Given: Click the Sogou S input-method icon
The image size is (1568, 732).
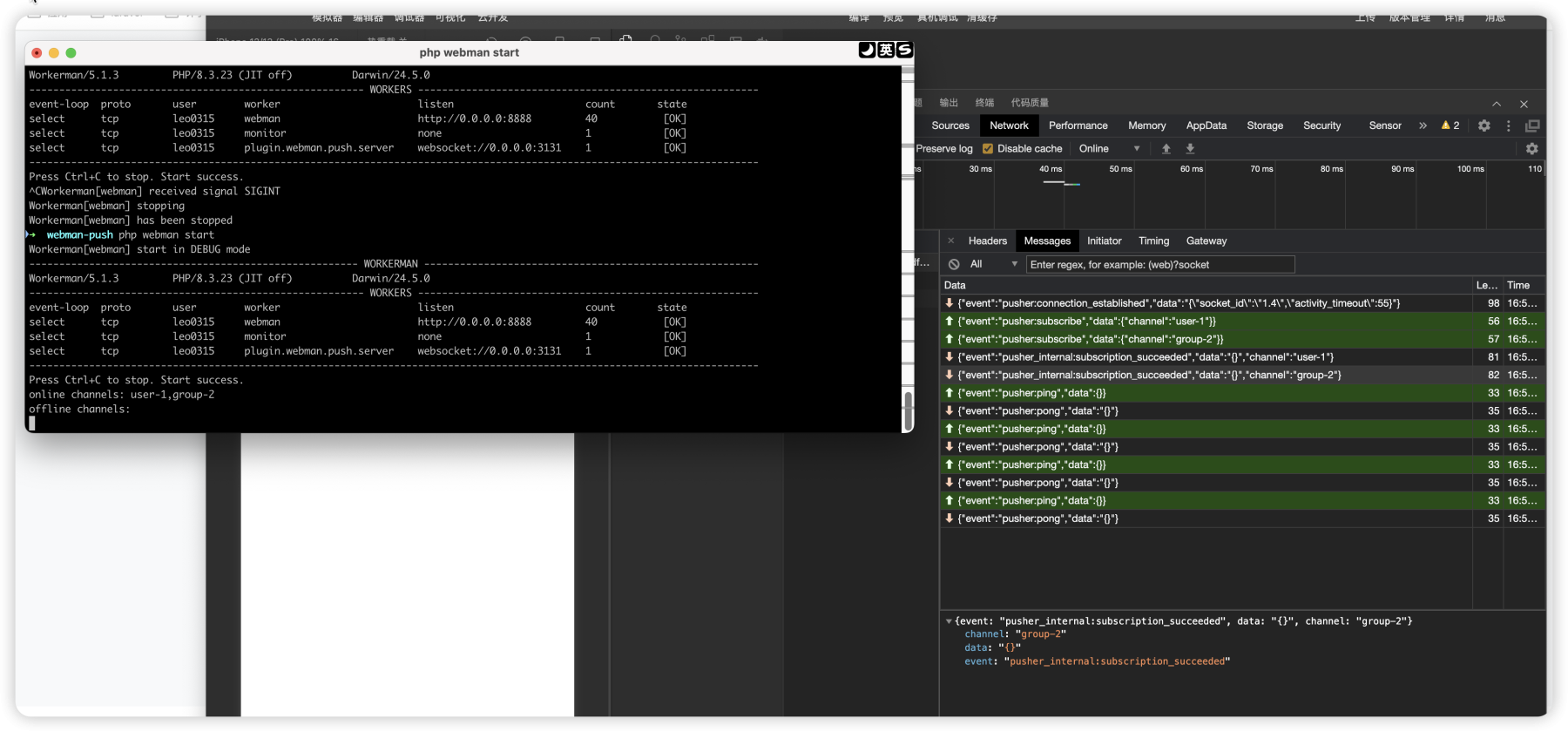Looking at the screenshot, I should pyautogui.click(x=905, y=50).
